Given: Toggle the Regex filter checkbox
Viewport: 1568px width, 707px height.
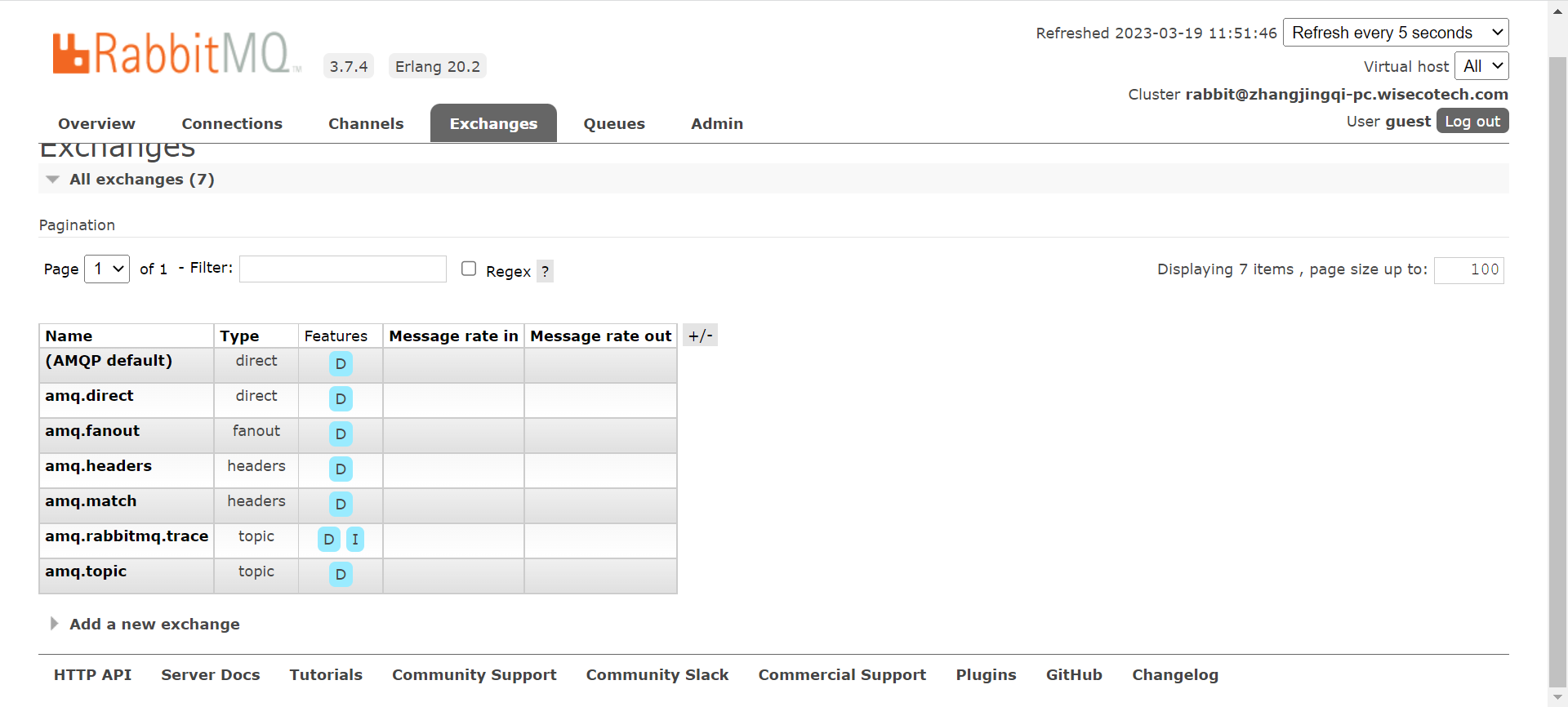Looking at the screenshot, I should [469, 269].
